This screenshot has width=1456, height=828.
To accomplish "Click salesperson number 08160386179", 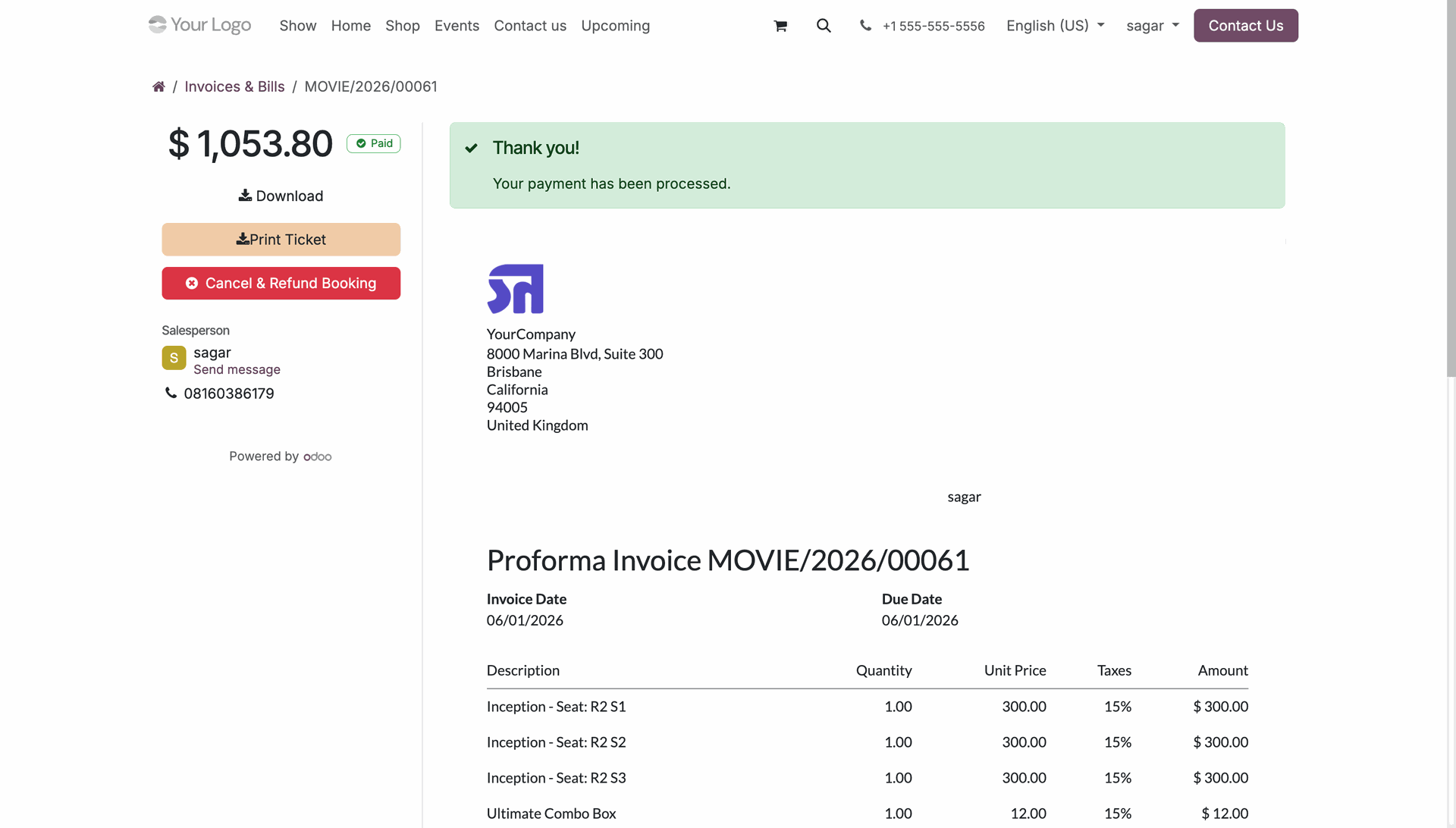I will pos(229,394).
